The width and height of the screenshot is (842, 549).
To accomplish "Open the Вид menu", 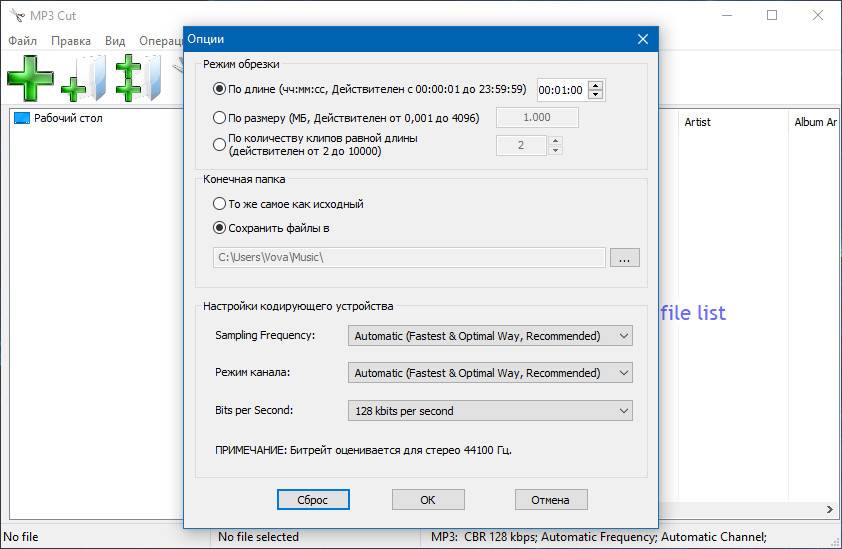I will coord(115,41).
